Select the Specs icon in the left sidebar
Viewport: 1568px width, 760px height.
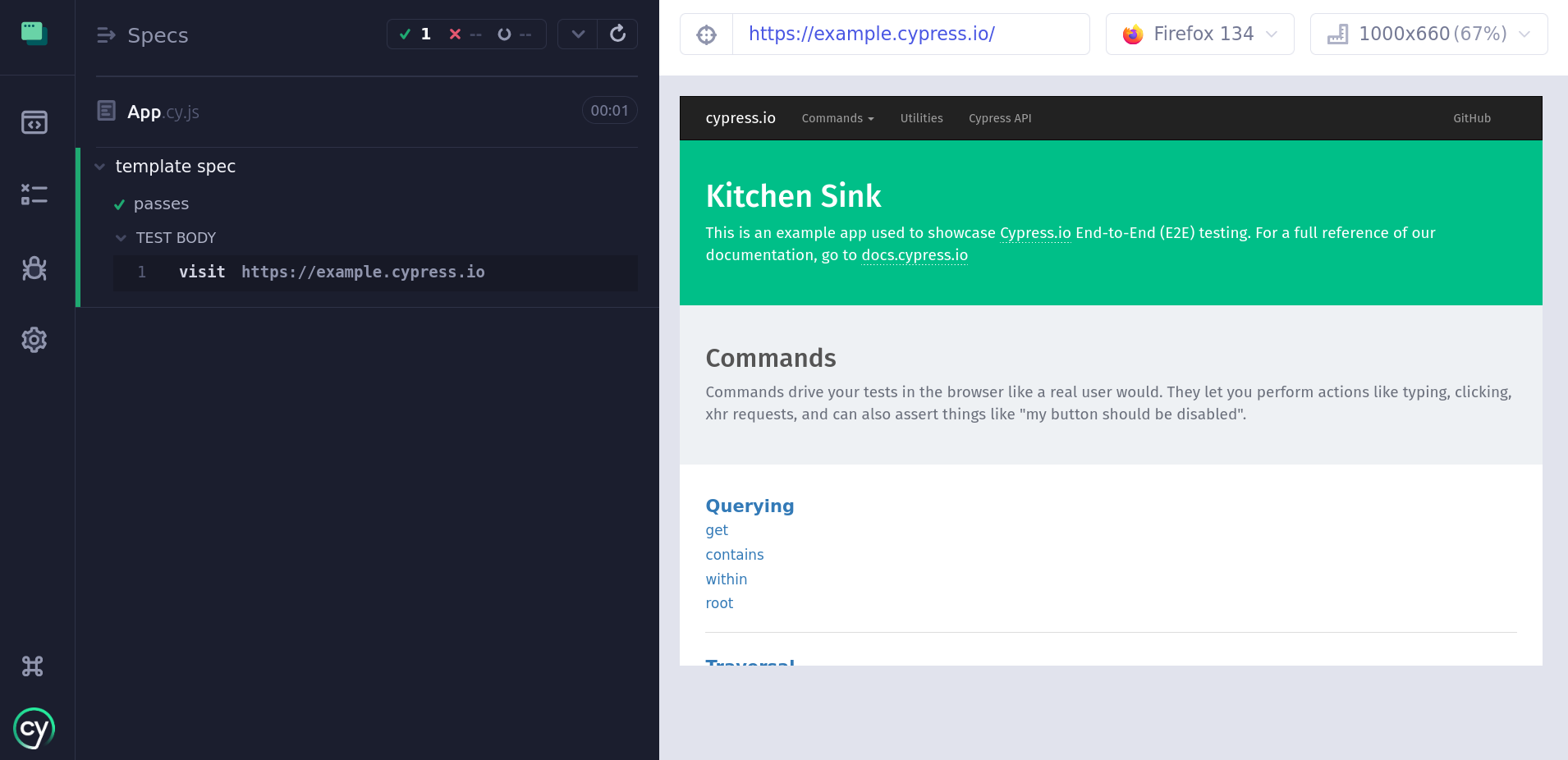tap(34, 121)
